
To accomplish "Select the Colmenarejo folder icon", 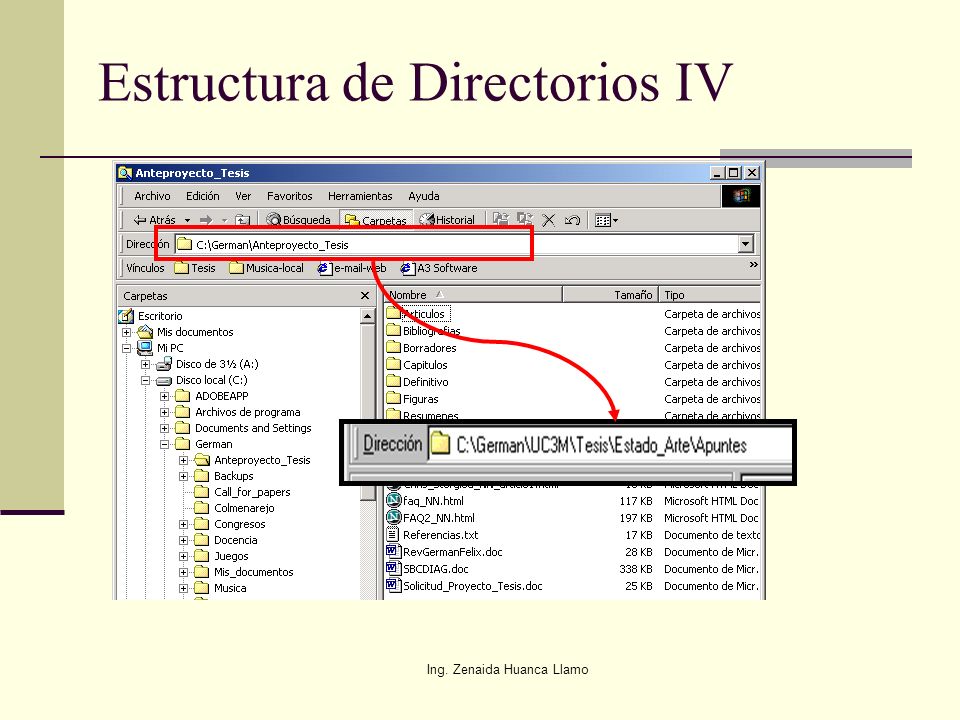I will tap(201, 508).
